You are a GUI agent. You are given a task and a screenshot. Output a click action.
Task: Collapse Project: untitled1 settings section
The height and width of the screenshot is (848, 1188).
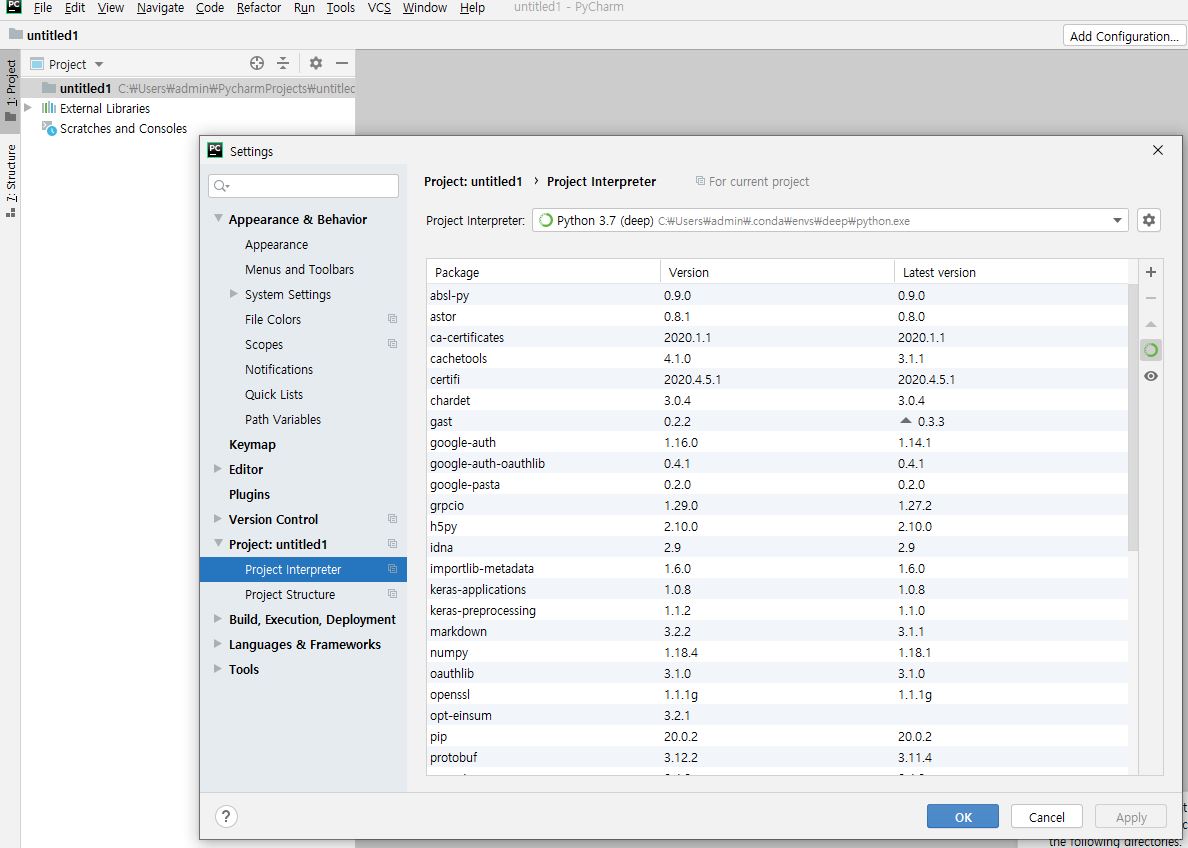click(218, 544)
